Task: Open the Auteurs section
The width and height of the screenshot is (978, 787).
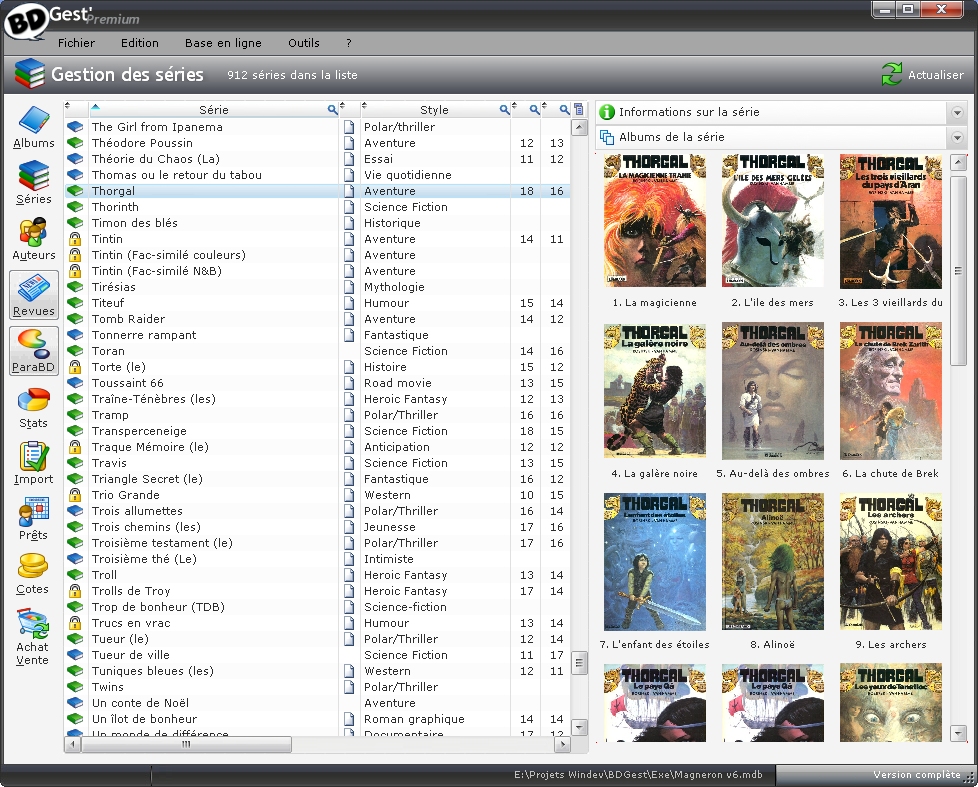Action: pos(34,239)
